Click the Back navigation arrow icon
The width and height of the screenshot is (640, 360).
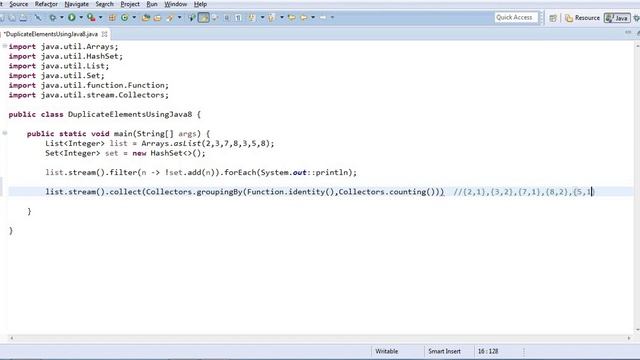(x=304, y=18)
